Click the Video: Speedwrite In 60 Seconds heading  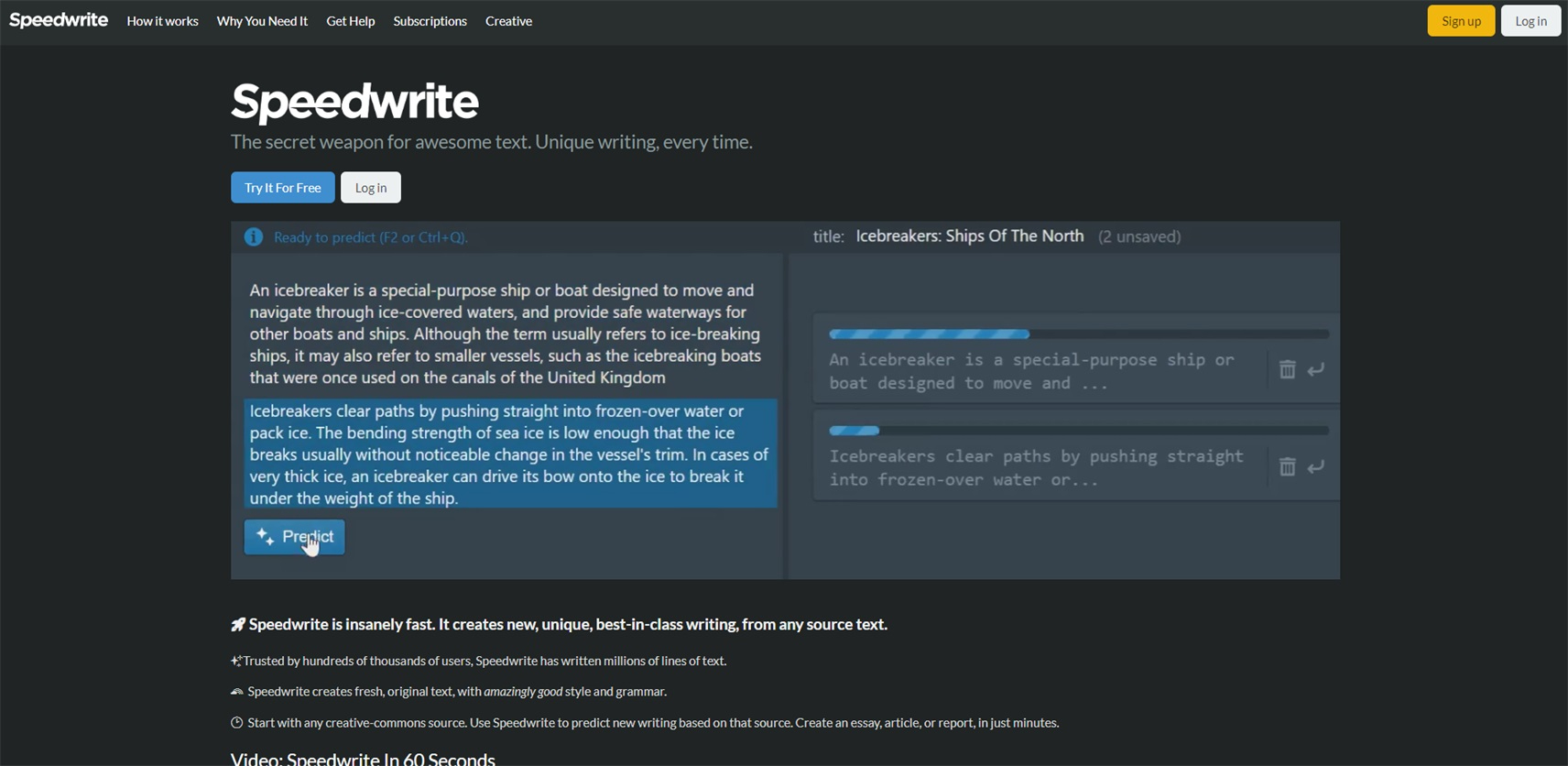pyautogui.click(x=363, y=759)
